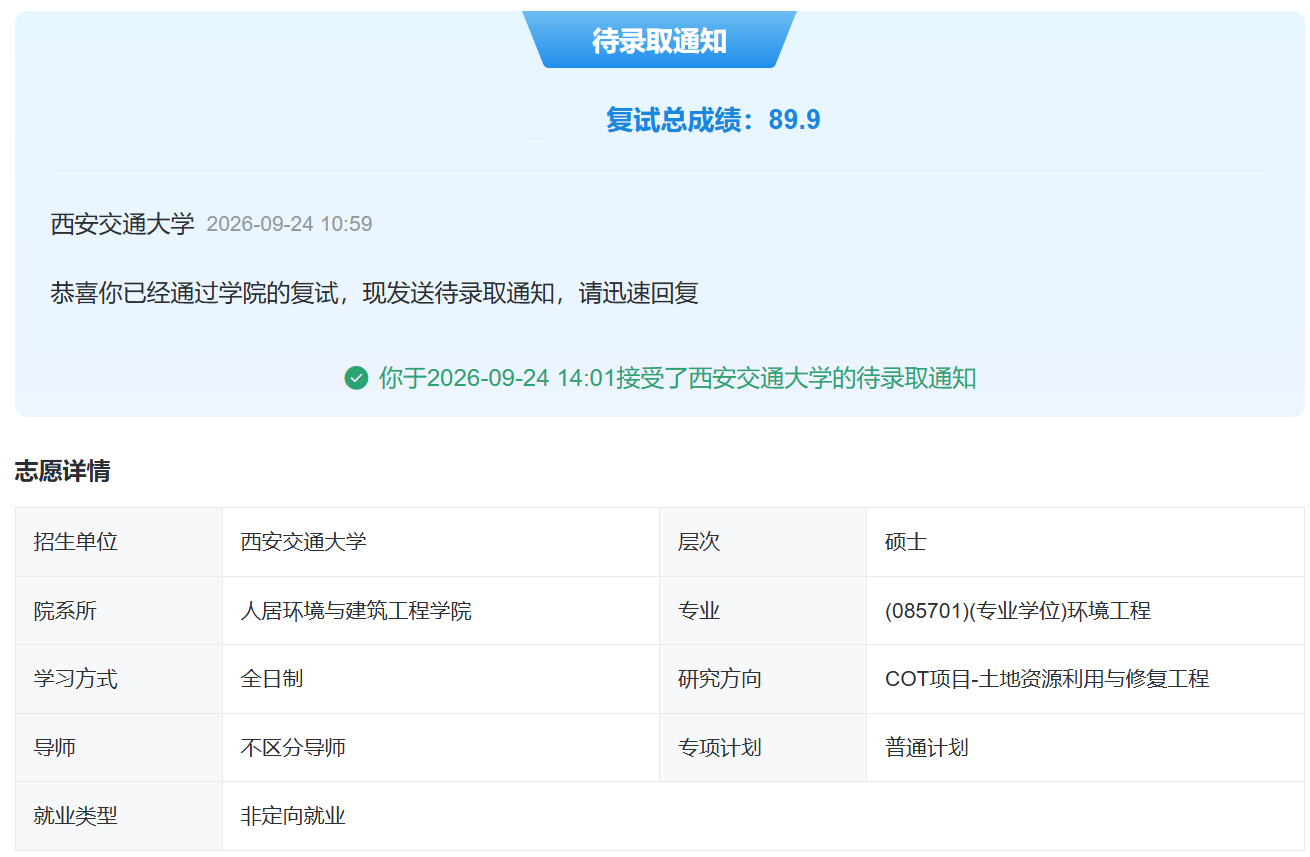Viewport: 1310px width, 857px height.
Task: Click the (085701)(专业学位)环境工程 value cell
Action: (x=1085, y=611)
